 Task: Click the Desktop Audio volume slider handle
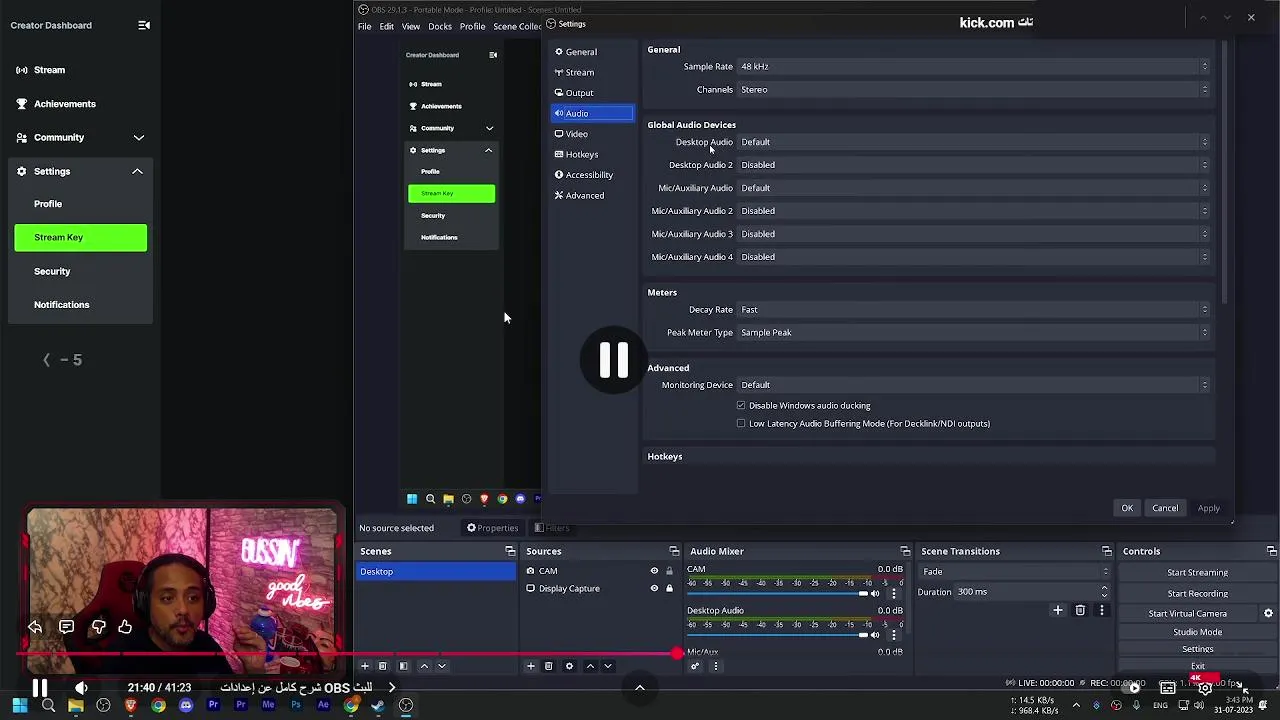click(x=863, y=635)
